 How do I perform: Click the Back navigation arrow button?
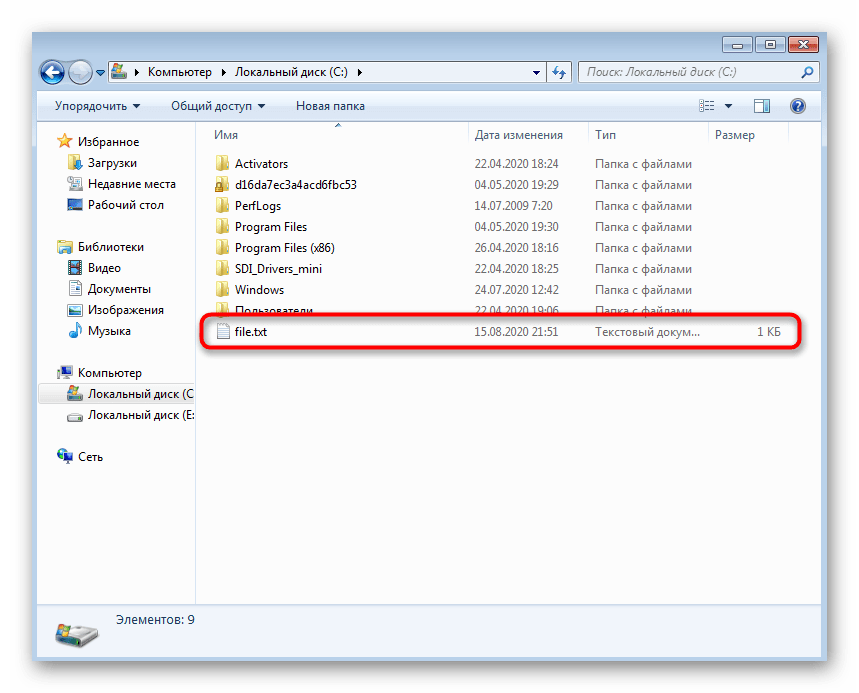coord(53,72)
